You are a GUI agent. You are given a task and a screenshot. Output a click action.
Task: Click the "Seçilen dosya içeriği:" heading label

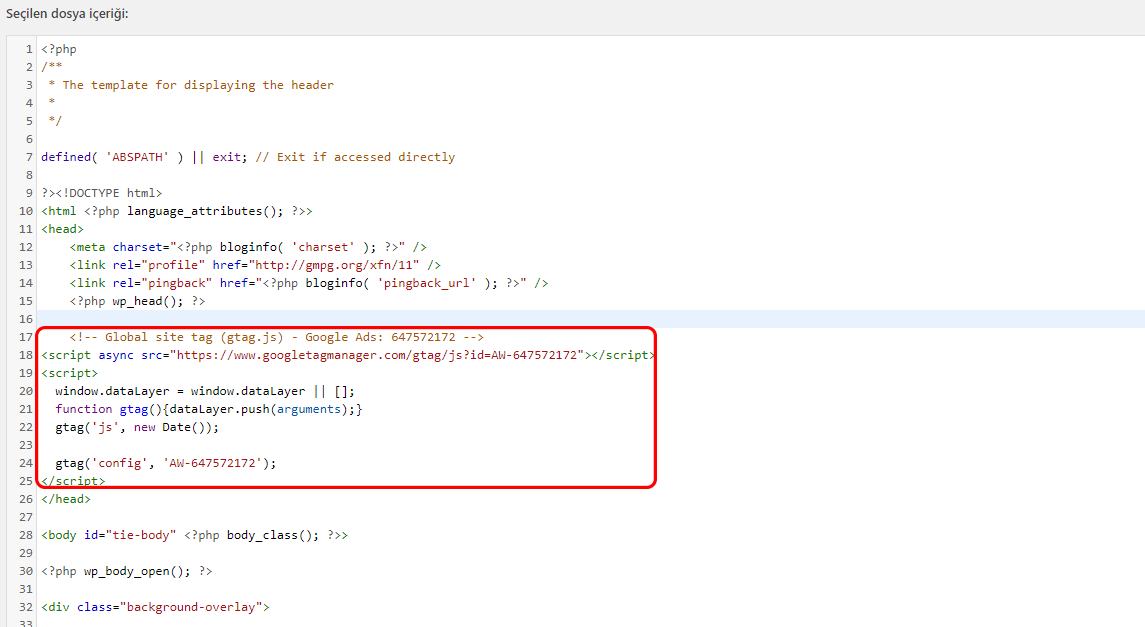click(68, 14)
